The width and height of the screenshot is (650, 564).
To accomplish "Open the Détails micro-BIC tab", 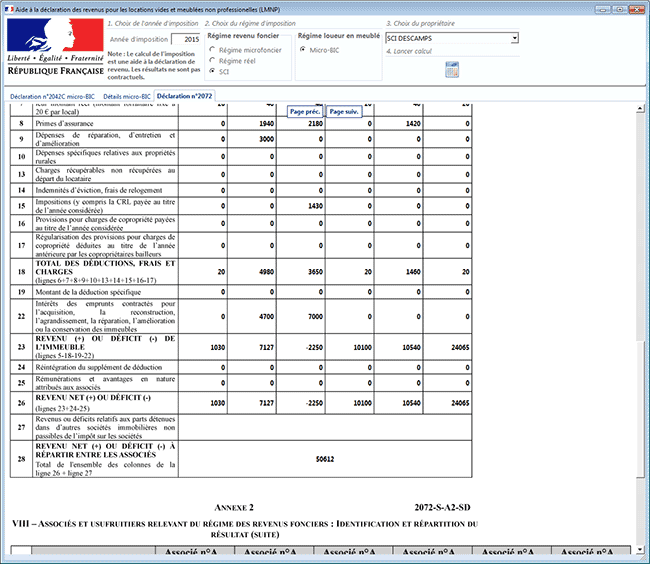I will coord(126,96).
